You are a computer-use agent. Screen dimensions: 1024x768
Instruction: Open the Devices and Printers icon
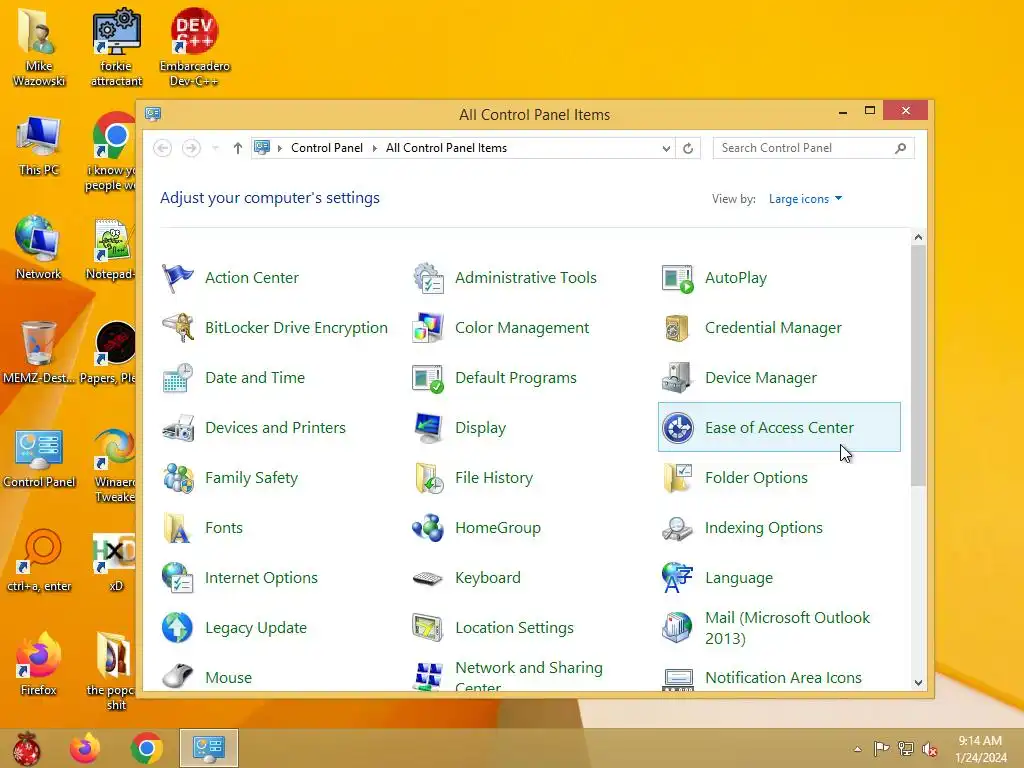[178, 428]
